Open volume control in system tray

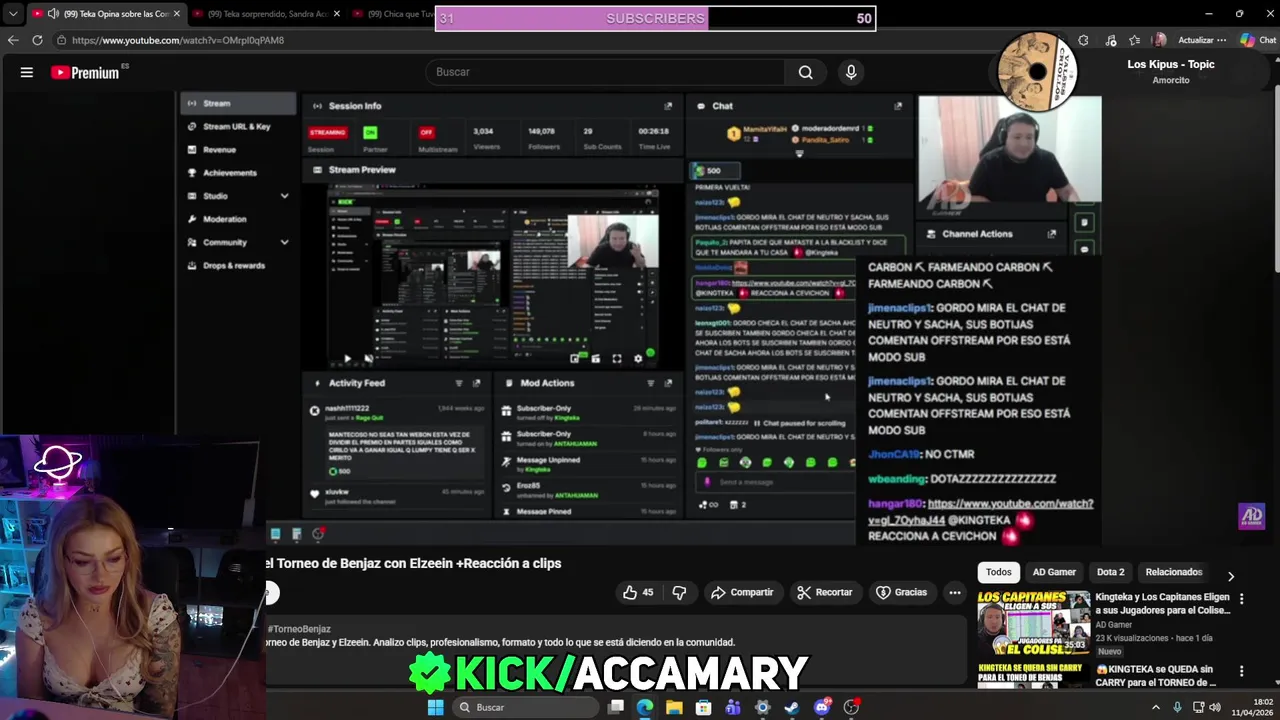point(1215,707)
